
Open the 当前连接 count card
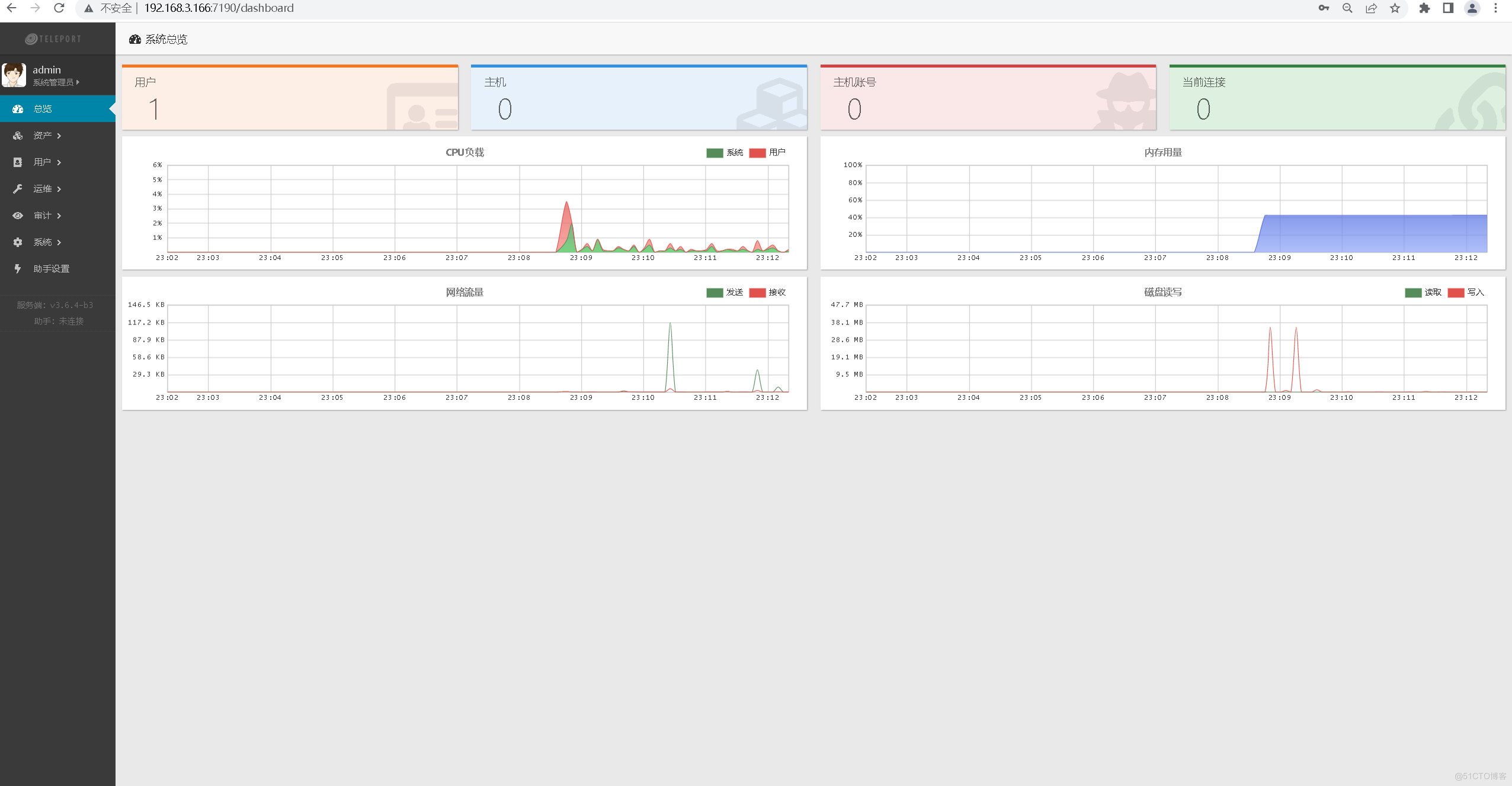click(1338, 98)
